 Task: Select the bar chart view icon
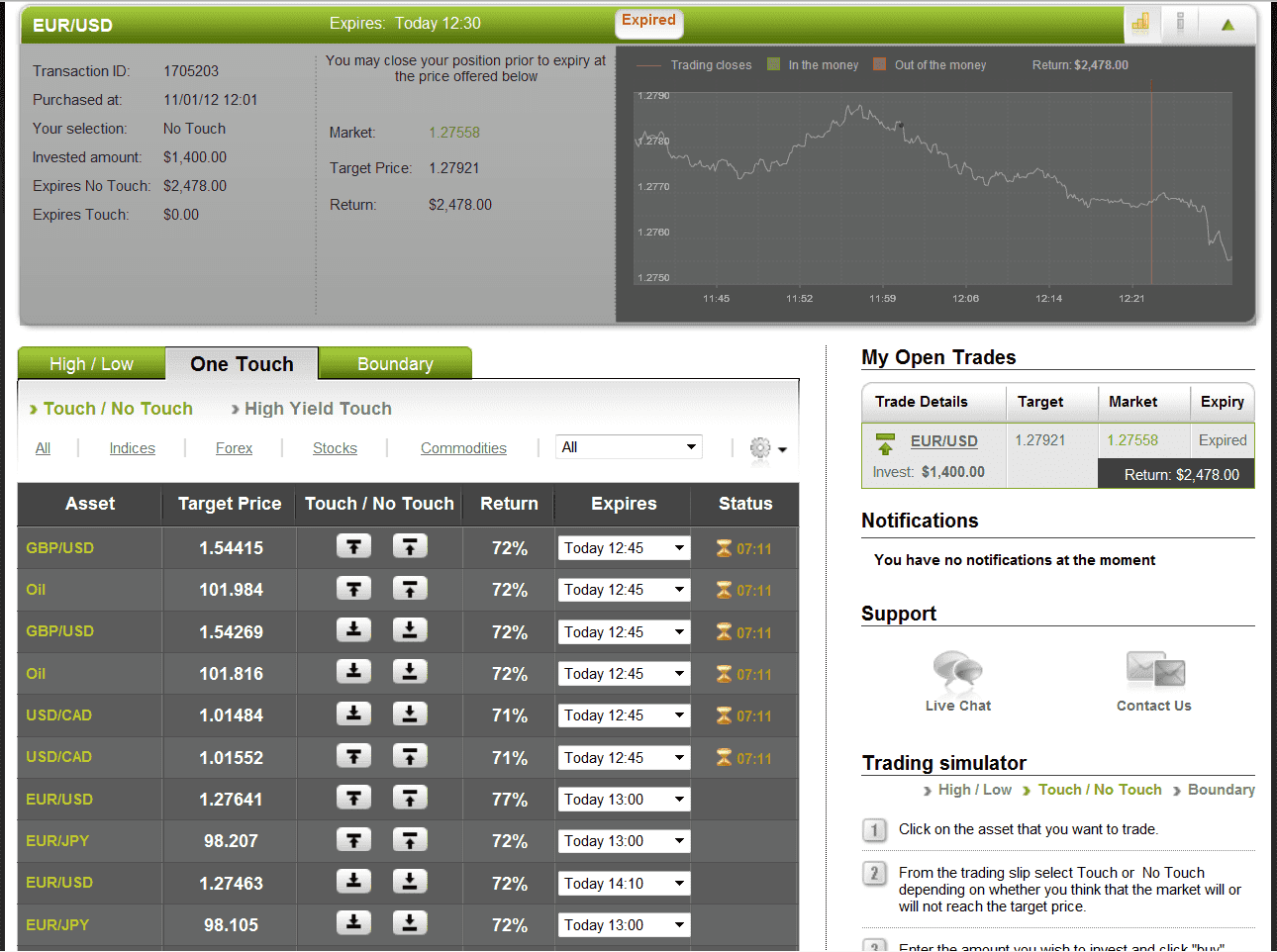[1140, 23]
